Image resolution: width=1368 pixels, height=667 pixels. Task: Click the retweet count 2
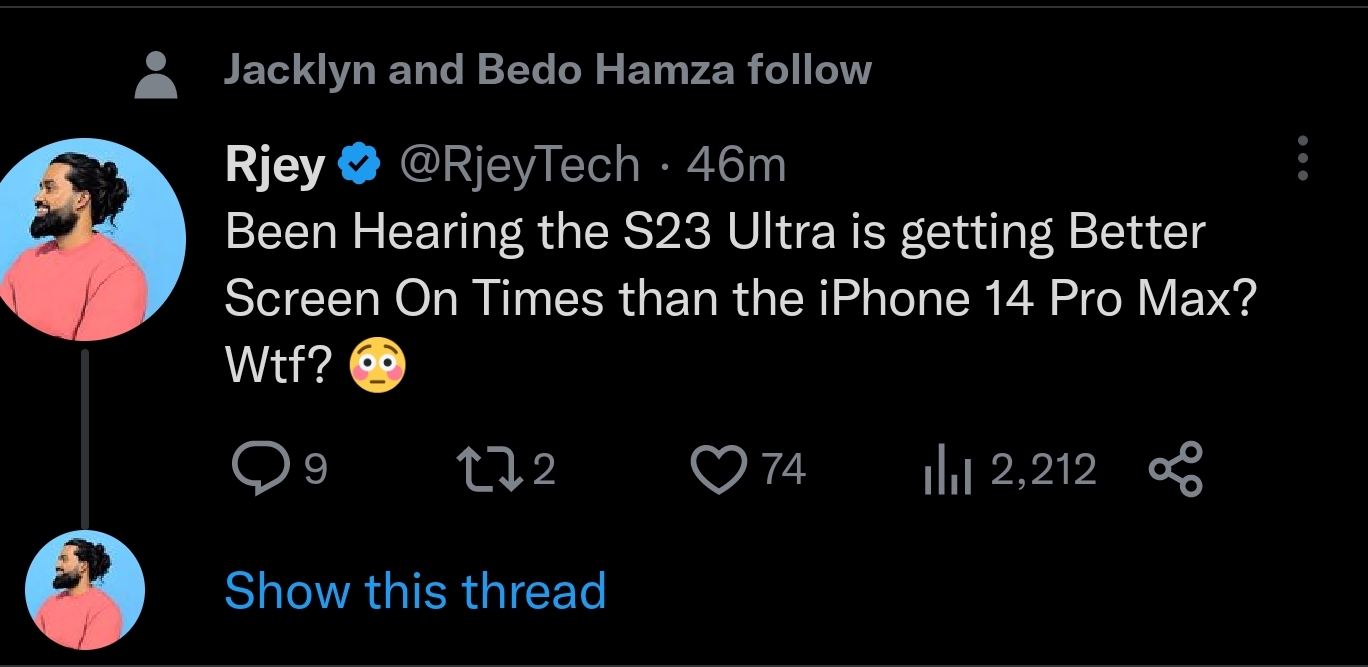pyautogui.click(x=543, y=470)
